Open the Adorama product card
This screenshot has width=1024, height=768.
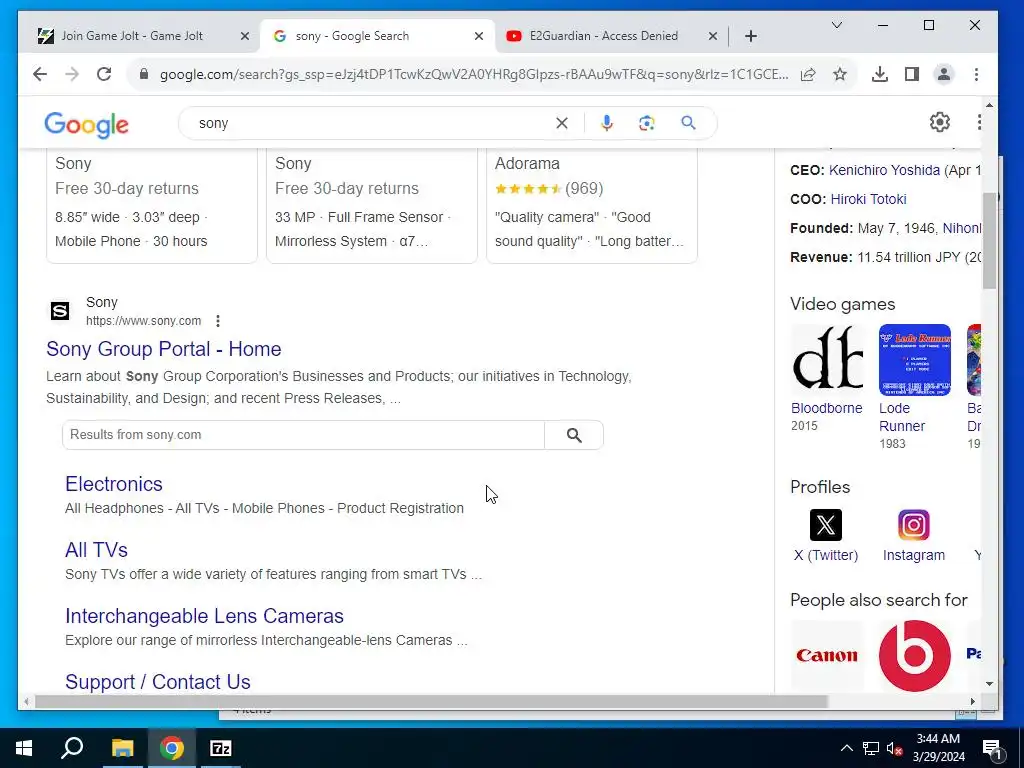click(592, 206)
